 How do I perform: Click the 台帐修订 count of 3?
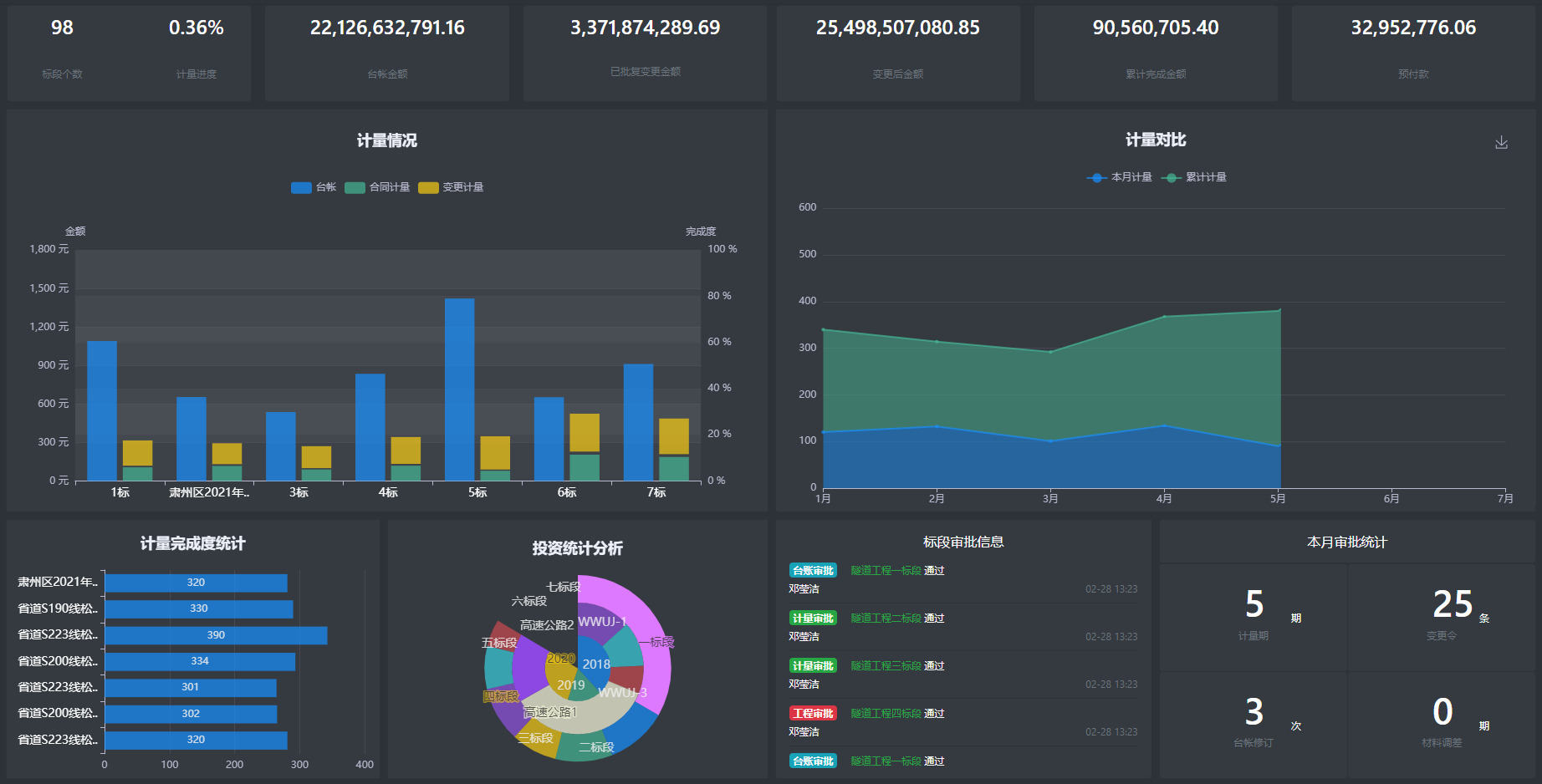point(1254,713)
